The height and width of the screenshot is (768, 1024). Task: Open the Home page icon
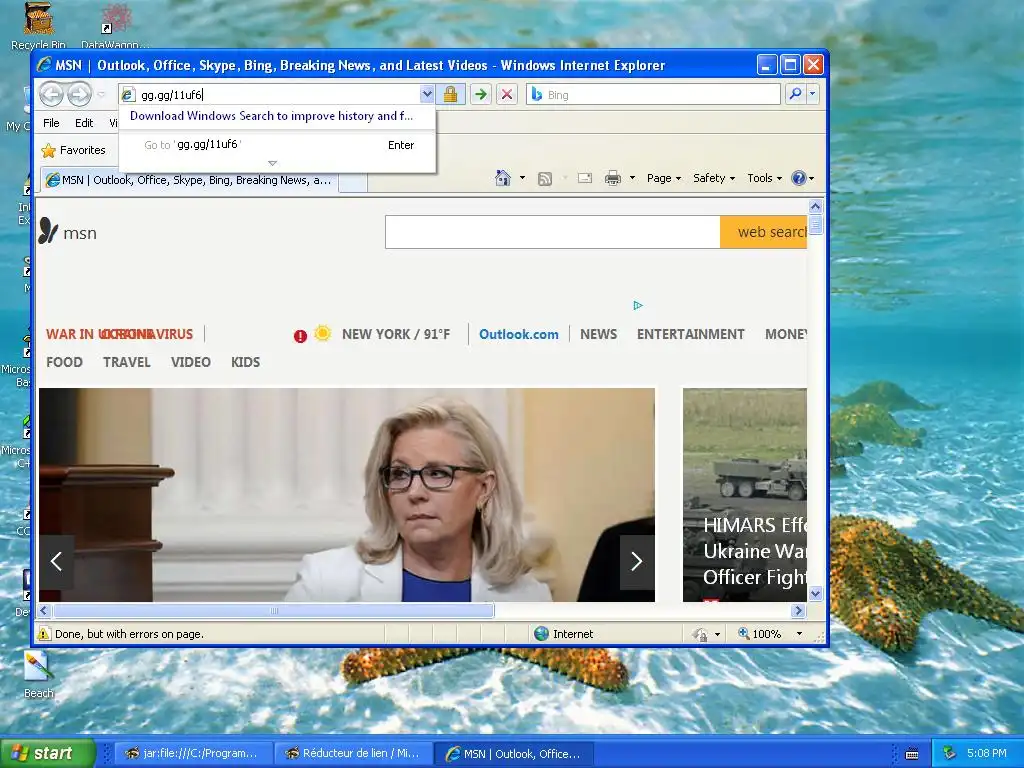click(x=502, y=178)
